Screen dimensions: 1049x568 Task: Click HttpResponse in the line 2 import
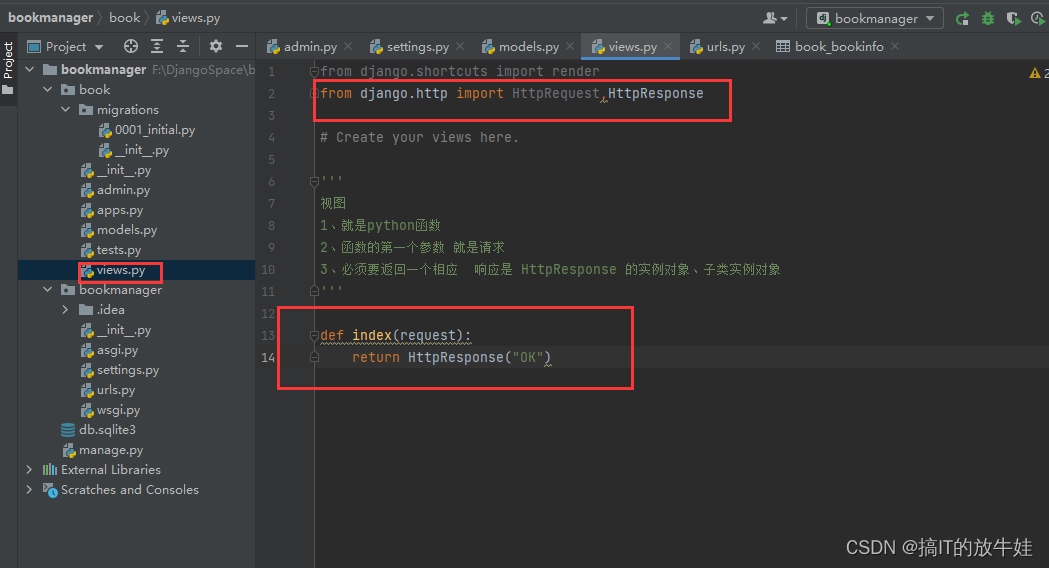pos(656,94)
